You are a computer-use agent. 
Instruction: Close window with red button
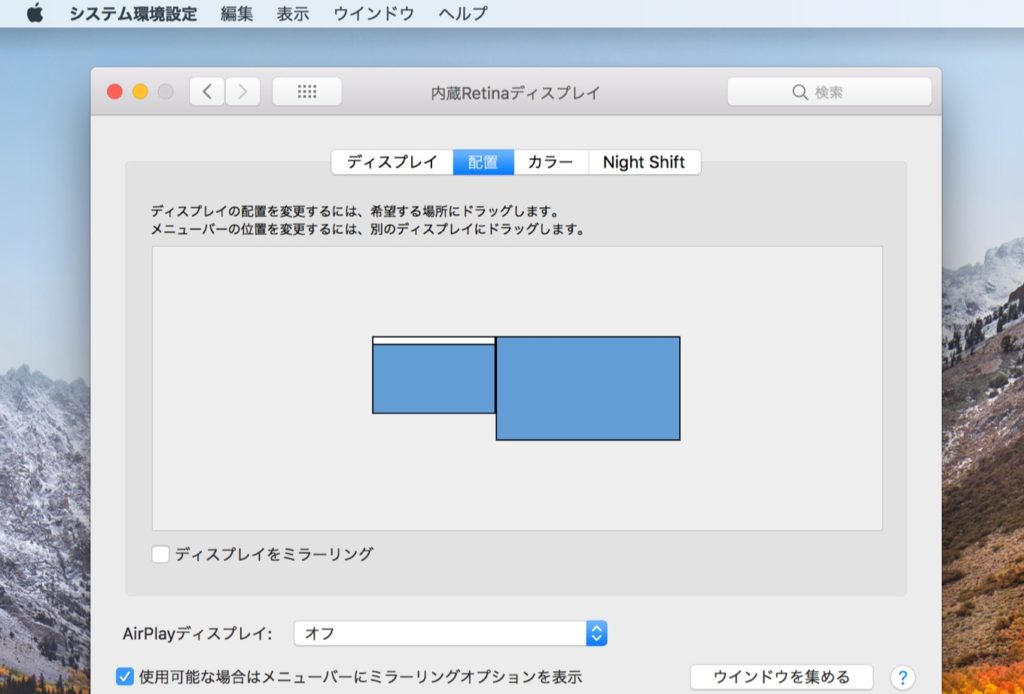[x=114, y=92]
